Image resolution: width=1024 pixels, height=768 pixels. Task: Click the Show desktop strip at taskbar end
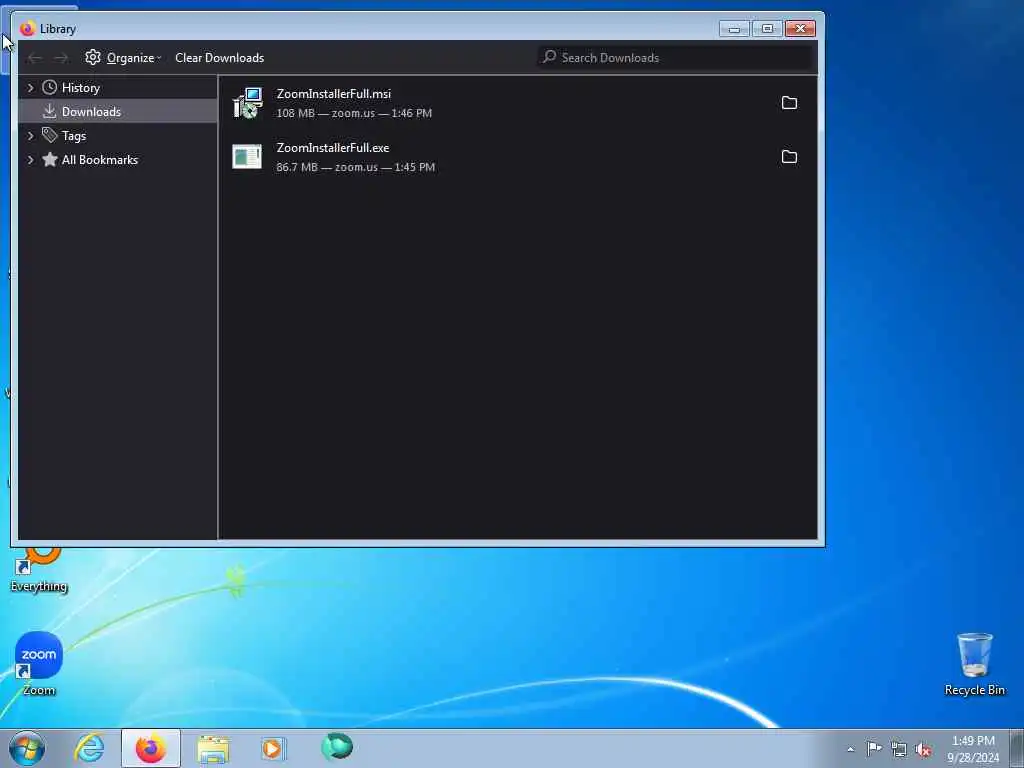coord(1016,748)
